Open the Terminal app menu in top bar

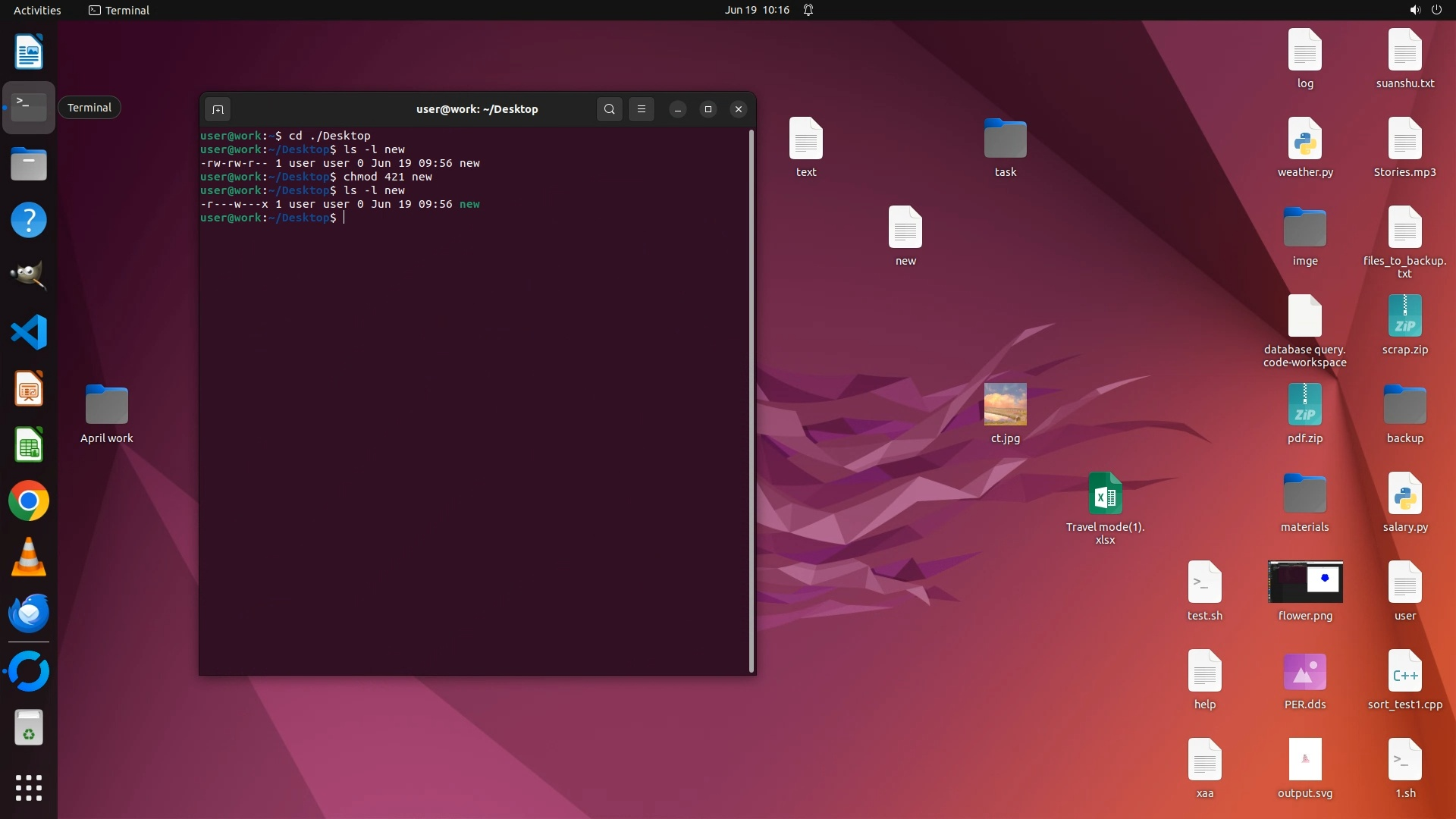click(x=119, y=10)
